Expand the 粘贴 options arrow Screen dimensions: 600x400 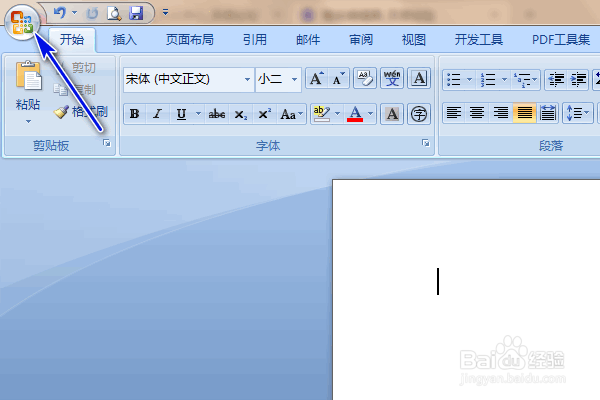coord(28,121)
